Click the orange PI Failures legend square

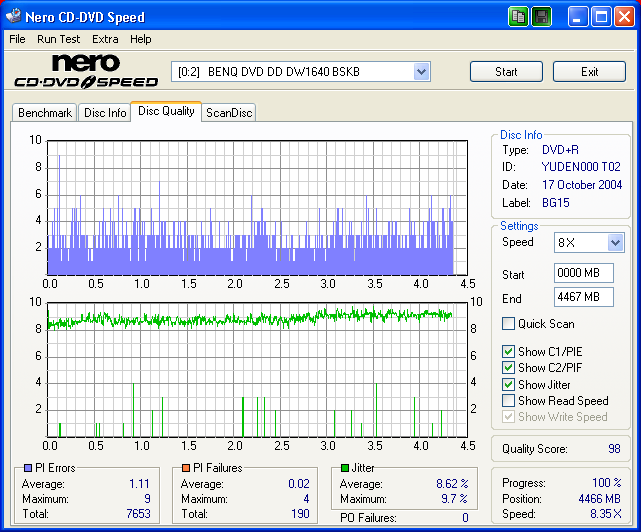click(185, 468)
